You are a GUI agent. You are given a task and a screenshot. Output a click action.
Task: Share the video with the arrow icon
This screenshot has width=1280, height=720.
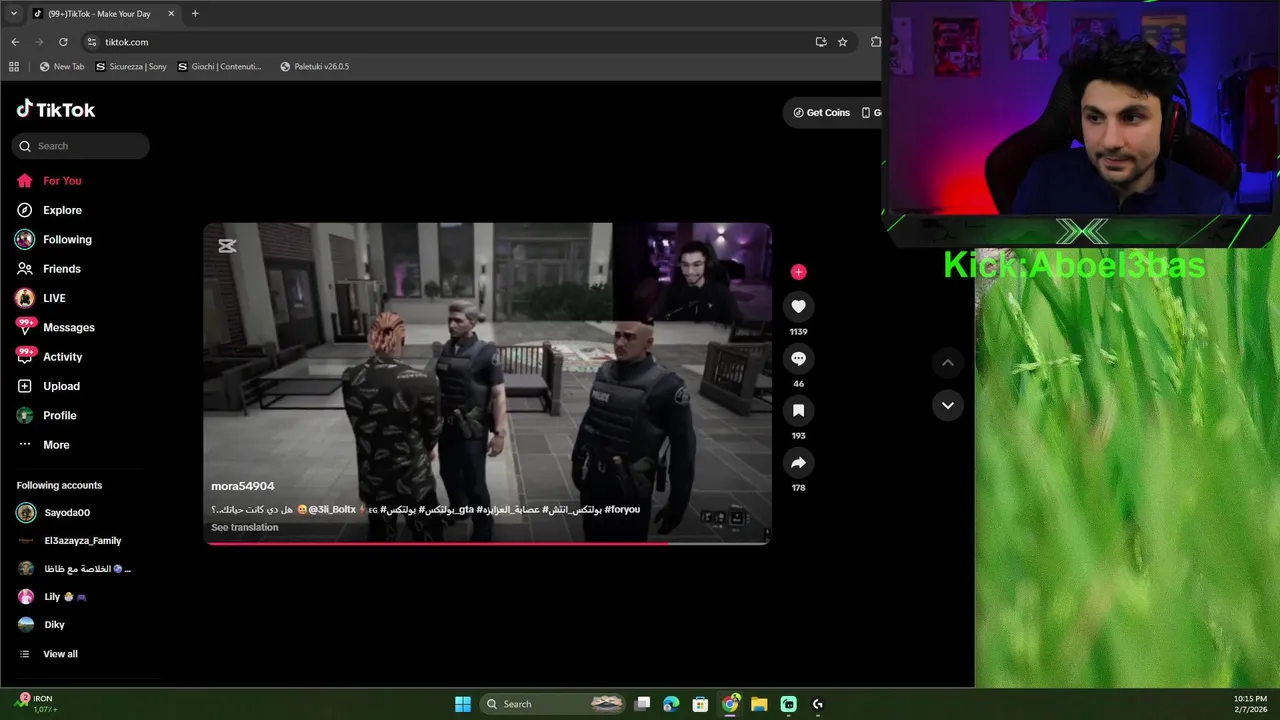click(798, 463)
